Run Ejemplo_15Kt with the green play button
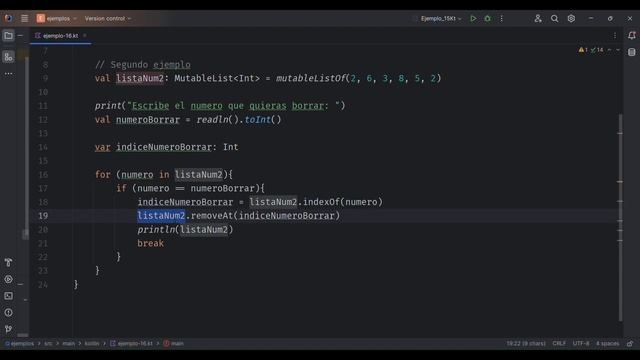640x360 pixels. (473, 18)
